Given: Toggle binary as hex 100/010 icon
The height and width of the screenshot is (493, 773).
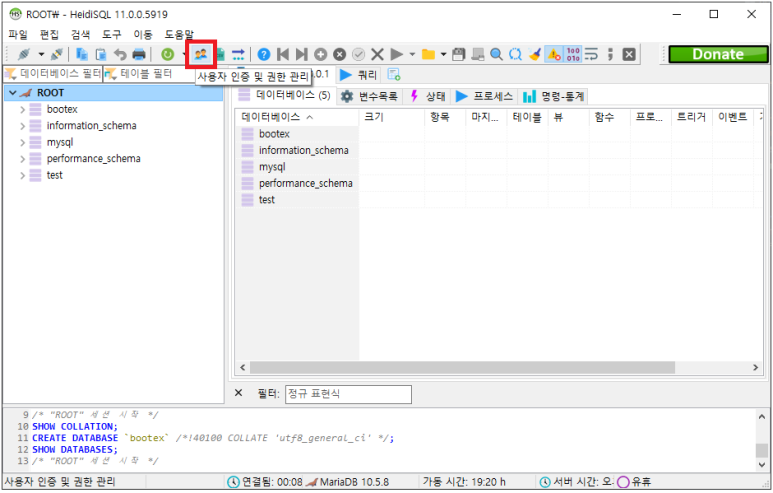Looking at the screenshot, I should (573, 54).
